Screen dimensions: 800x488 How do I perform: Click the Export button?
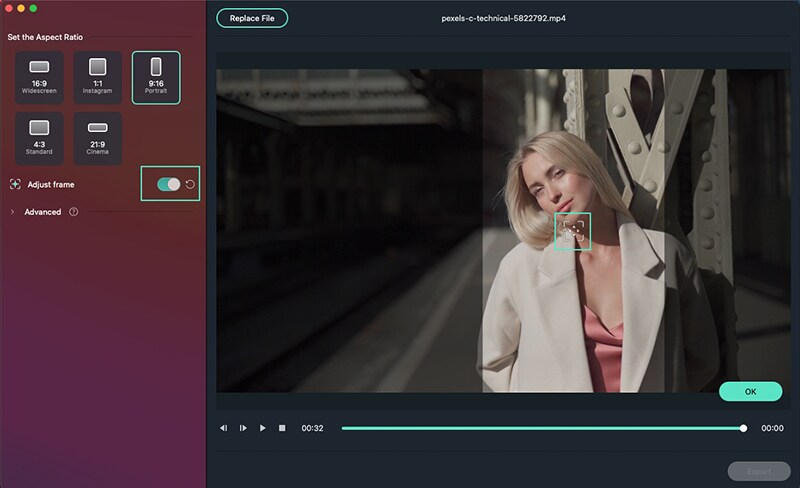[759, 471]
